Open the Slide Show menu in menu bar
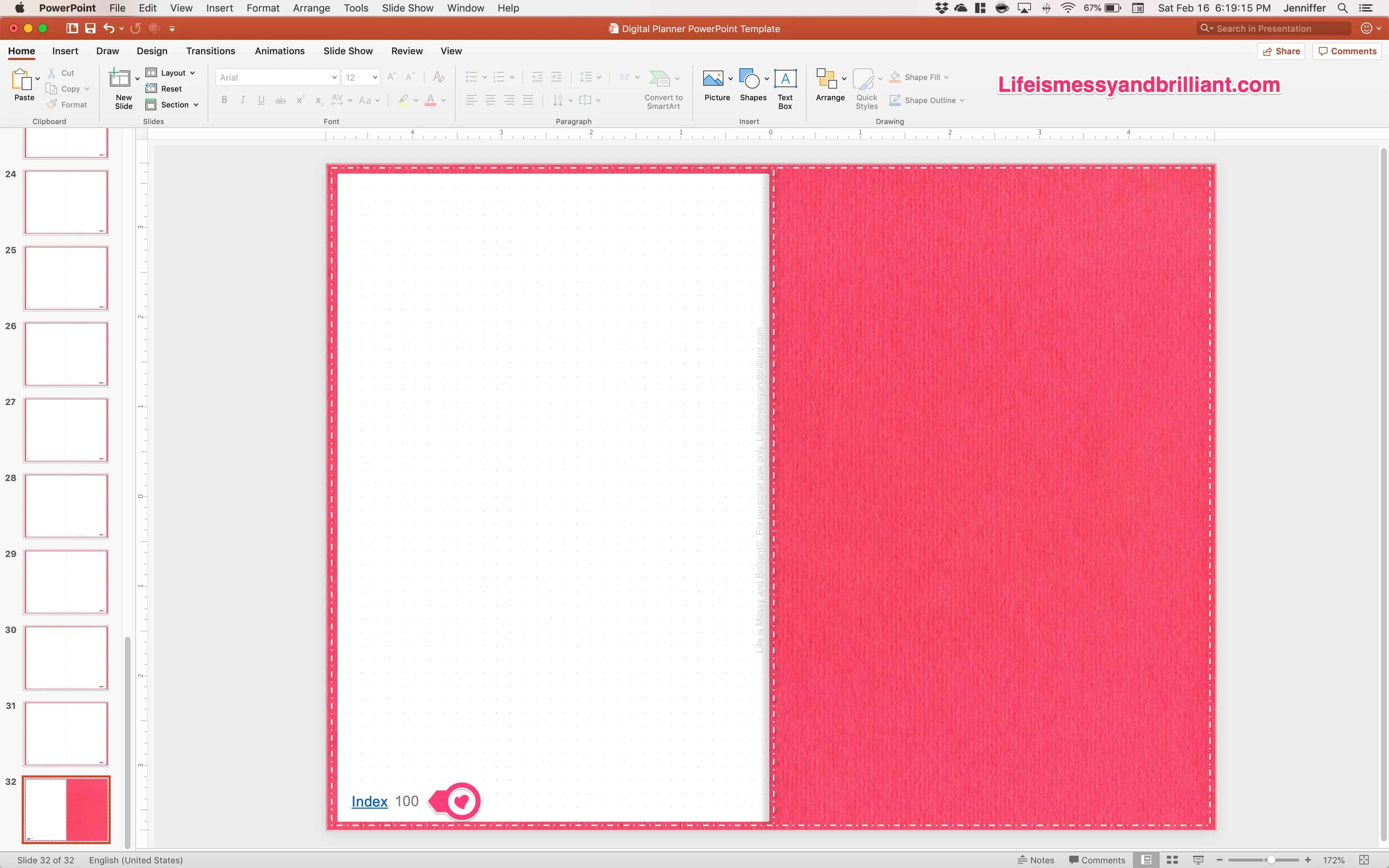Screen dimensions: 1389x868 (407, 8)
